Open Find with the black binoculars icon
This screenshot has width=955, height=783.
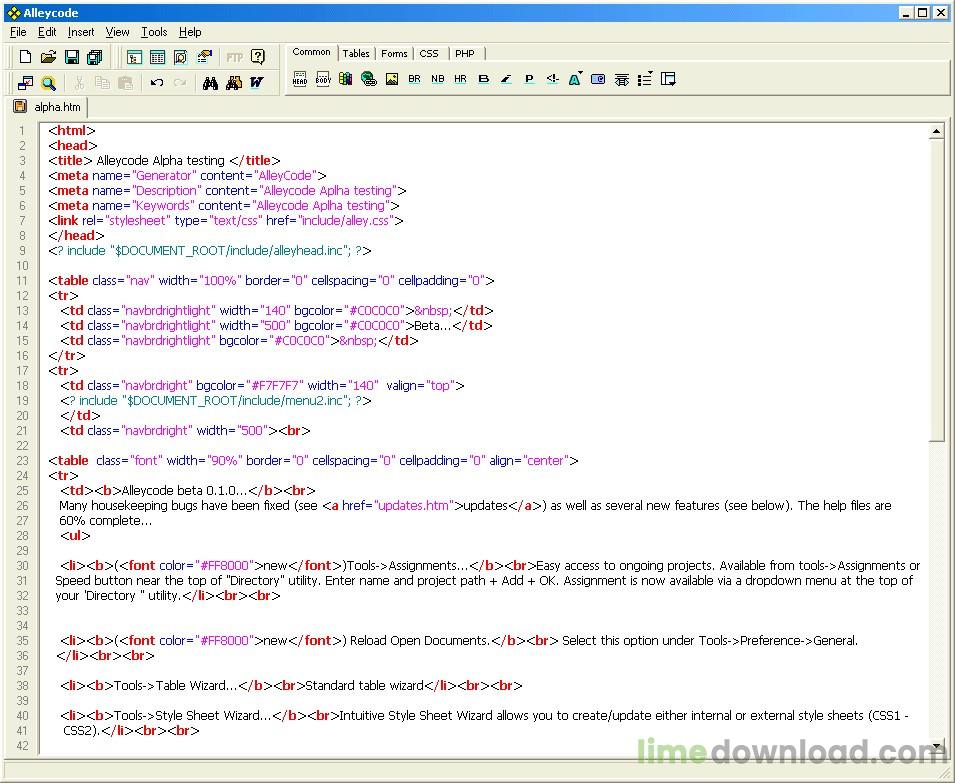(x=211, y=83)
